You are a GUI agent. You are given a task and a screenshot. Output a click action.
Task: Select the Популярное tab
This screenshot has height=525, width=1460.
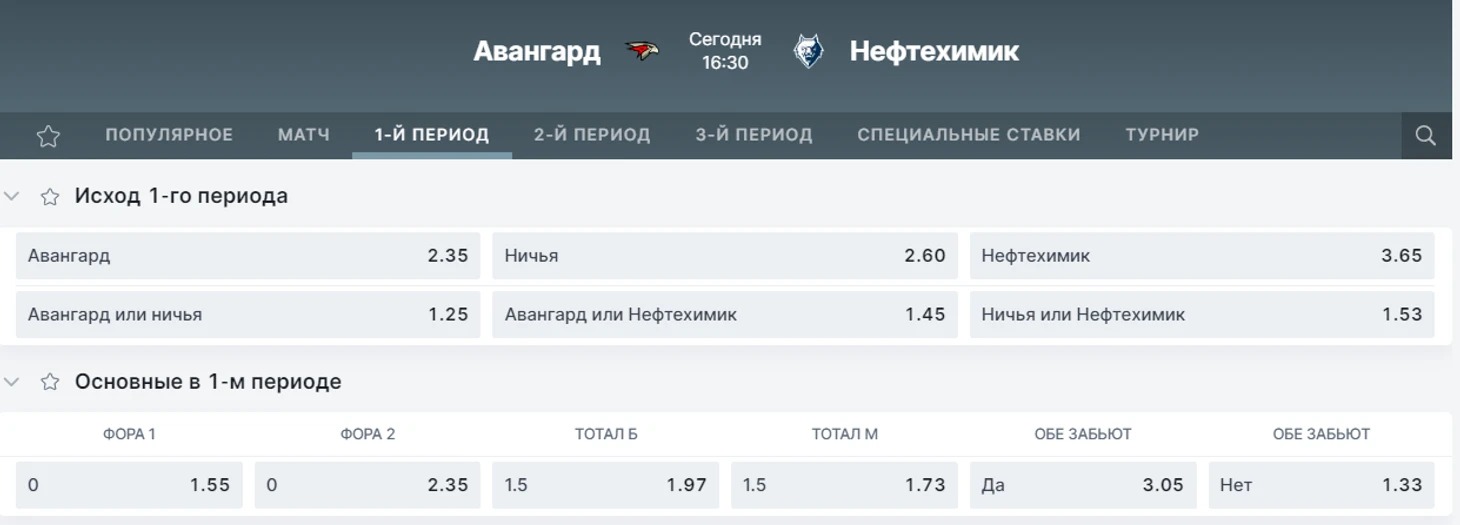(169, 135)
